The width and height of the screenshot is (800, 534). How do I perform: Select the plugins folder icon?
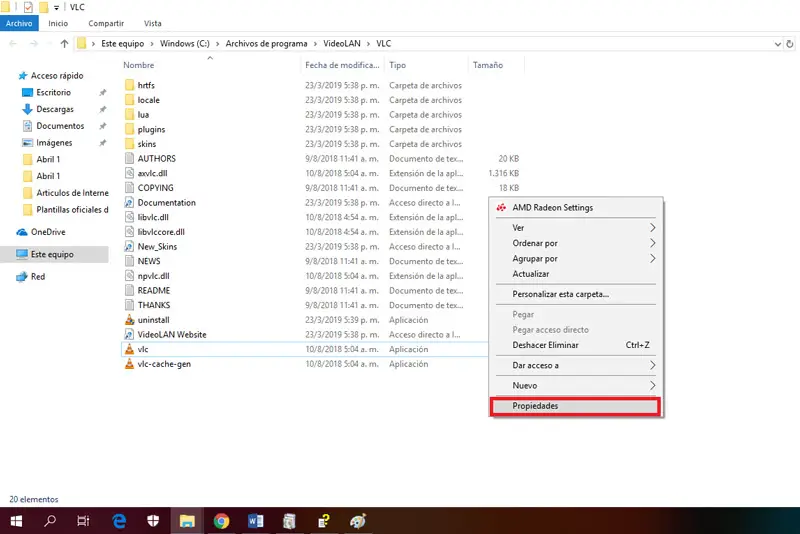(129, 130)
